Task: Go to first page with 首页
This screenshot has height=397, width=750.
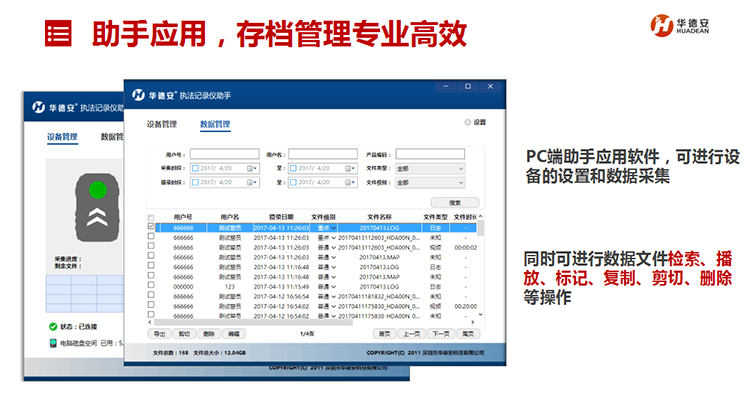Action: (x=385, y=334)
